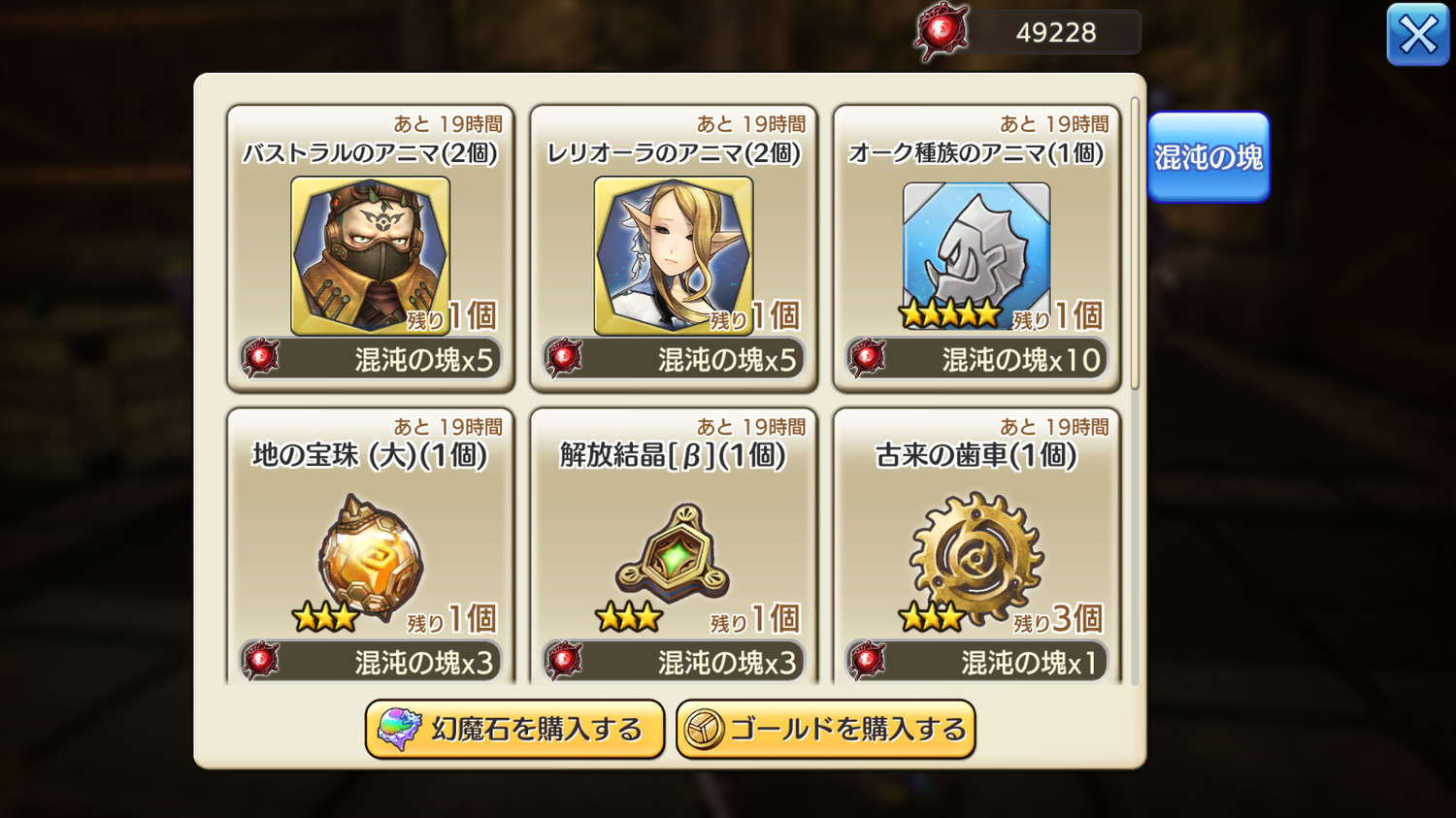Close the shop with the blue X button

(1418, 35)
